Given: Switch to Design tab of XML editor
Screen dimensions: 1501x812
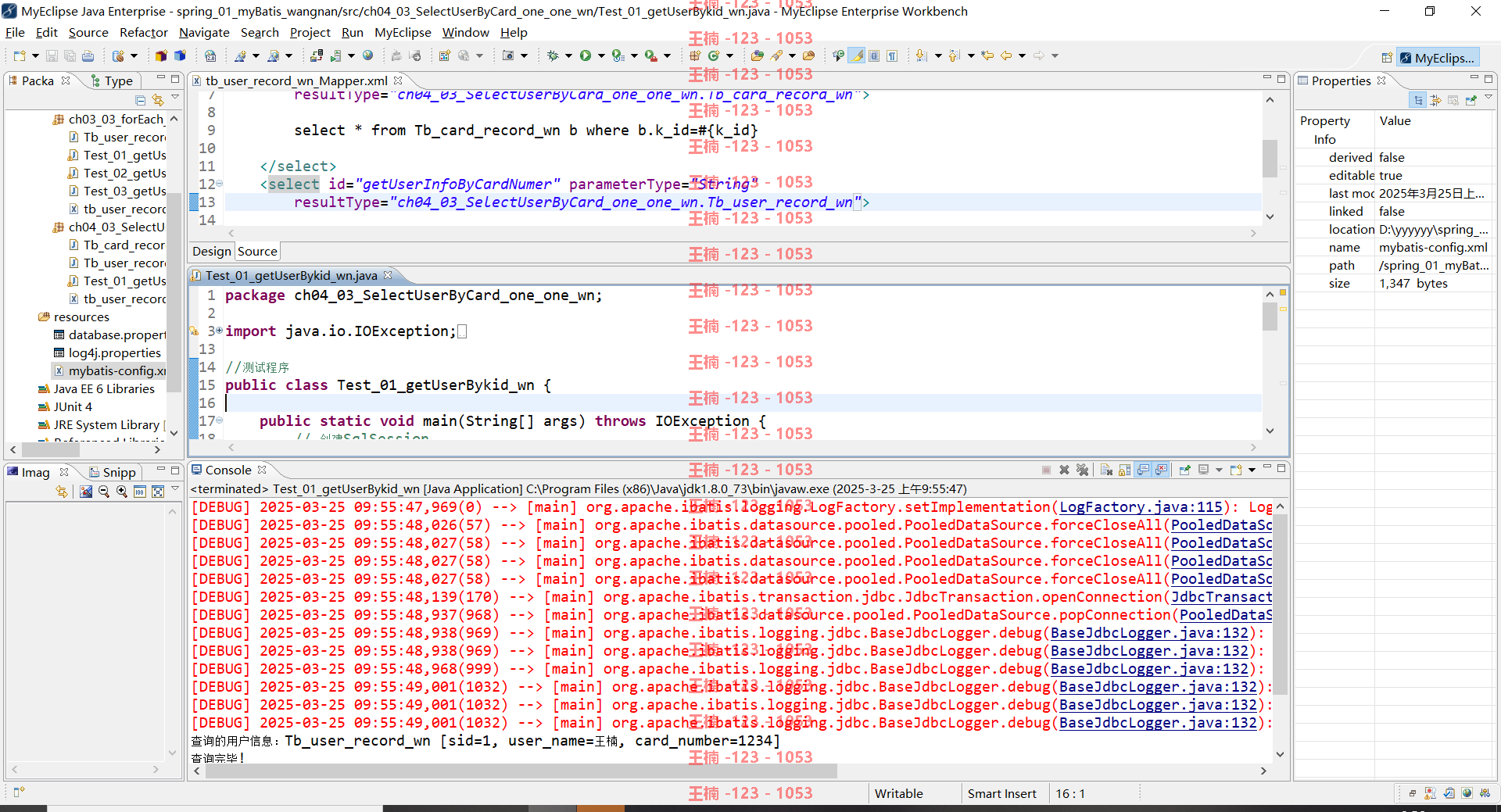Looking at the screenshot, I should click(x=212, y=252).
